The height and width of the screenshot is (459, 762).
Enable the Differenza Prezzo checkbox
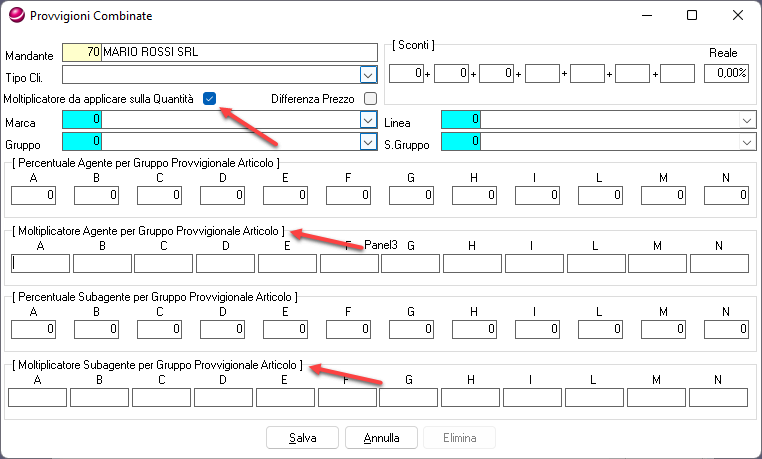[371, 98]
